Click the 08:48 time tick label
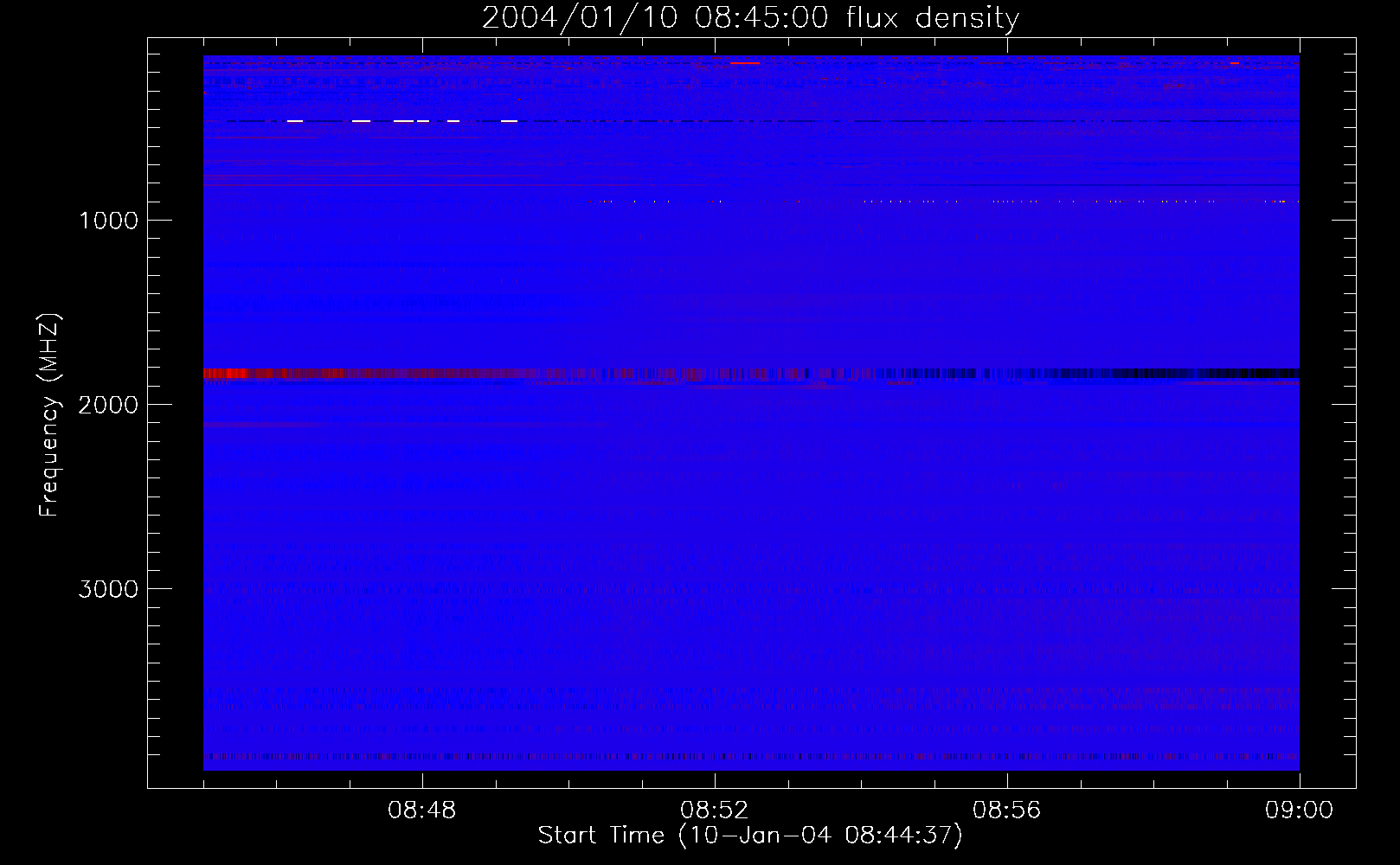This screenshot has height=865, width=1400. [x=422, y=811]
